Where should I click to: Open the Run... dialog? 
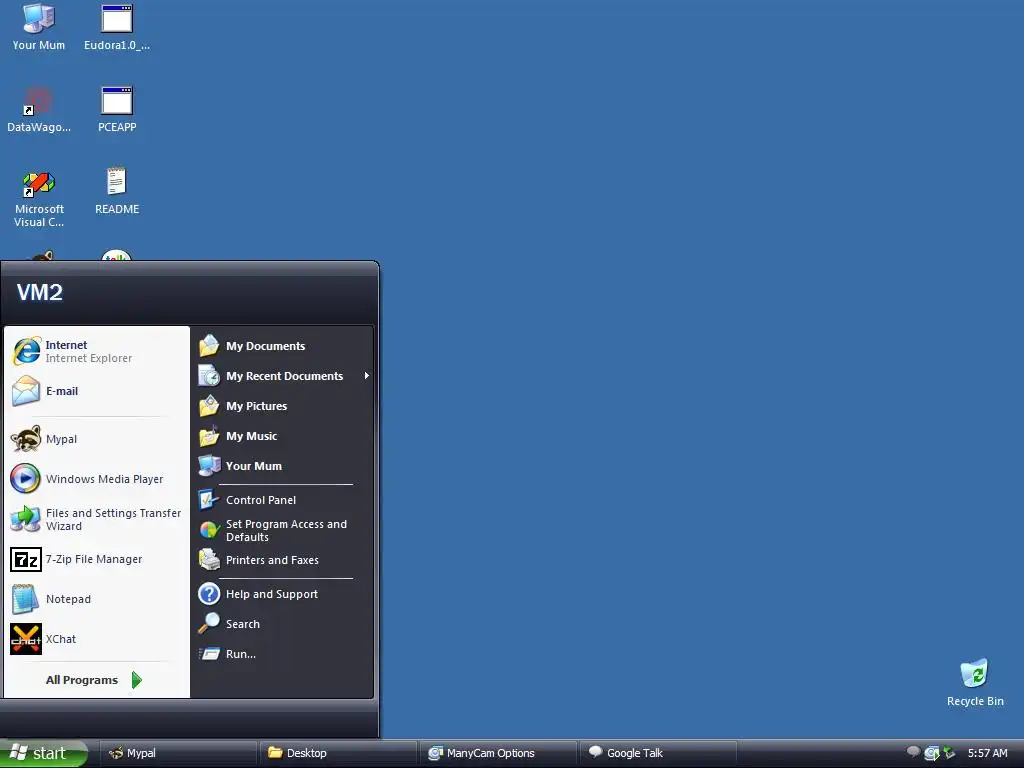click(283, 654)
